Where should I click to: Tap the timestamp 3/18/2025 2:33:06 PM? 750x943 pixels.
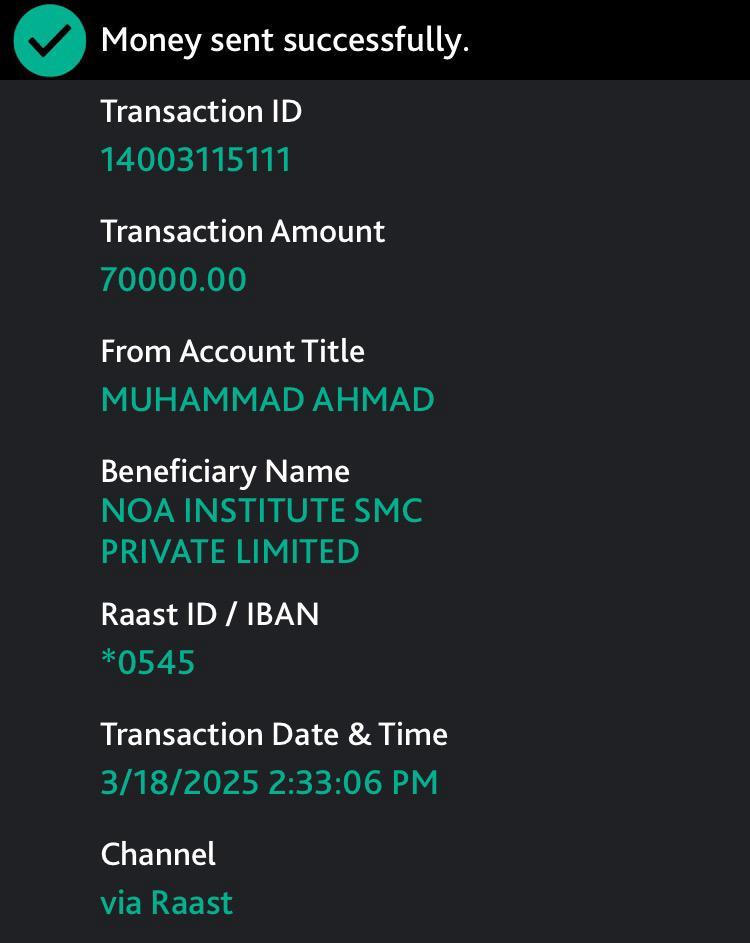point(269,782)
